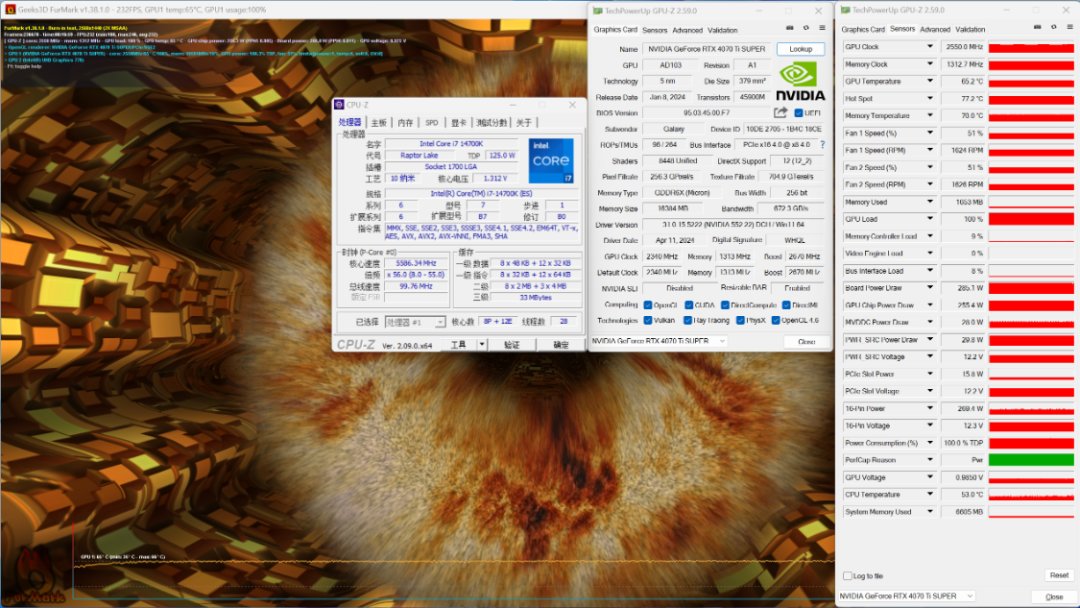Click the CPU-Z title bar icon
The image size is (1080, 608).
coord(339,105)
